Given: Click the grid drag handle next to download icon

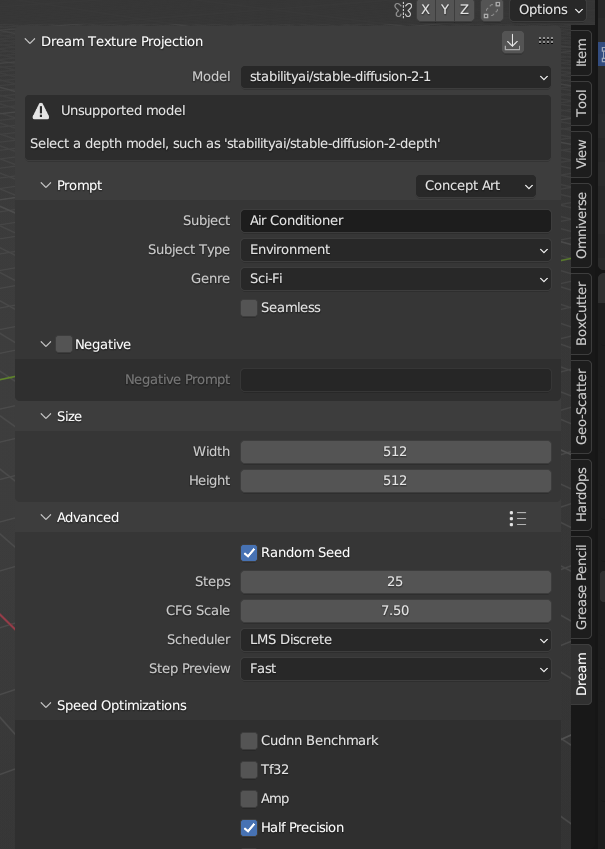Looking at the screenshot, I should pyautogui.click(x=545, y=39).
